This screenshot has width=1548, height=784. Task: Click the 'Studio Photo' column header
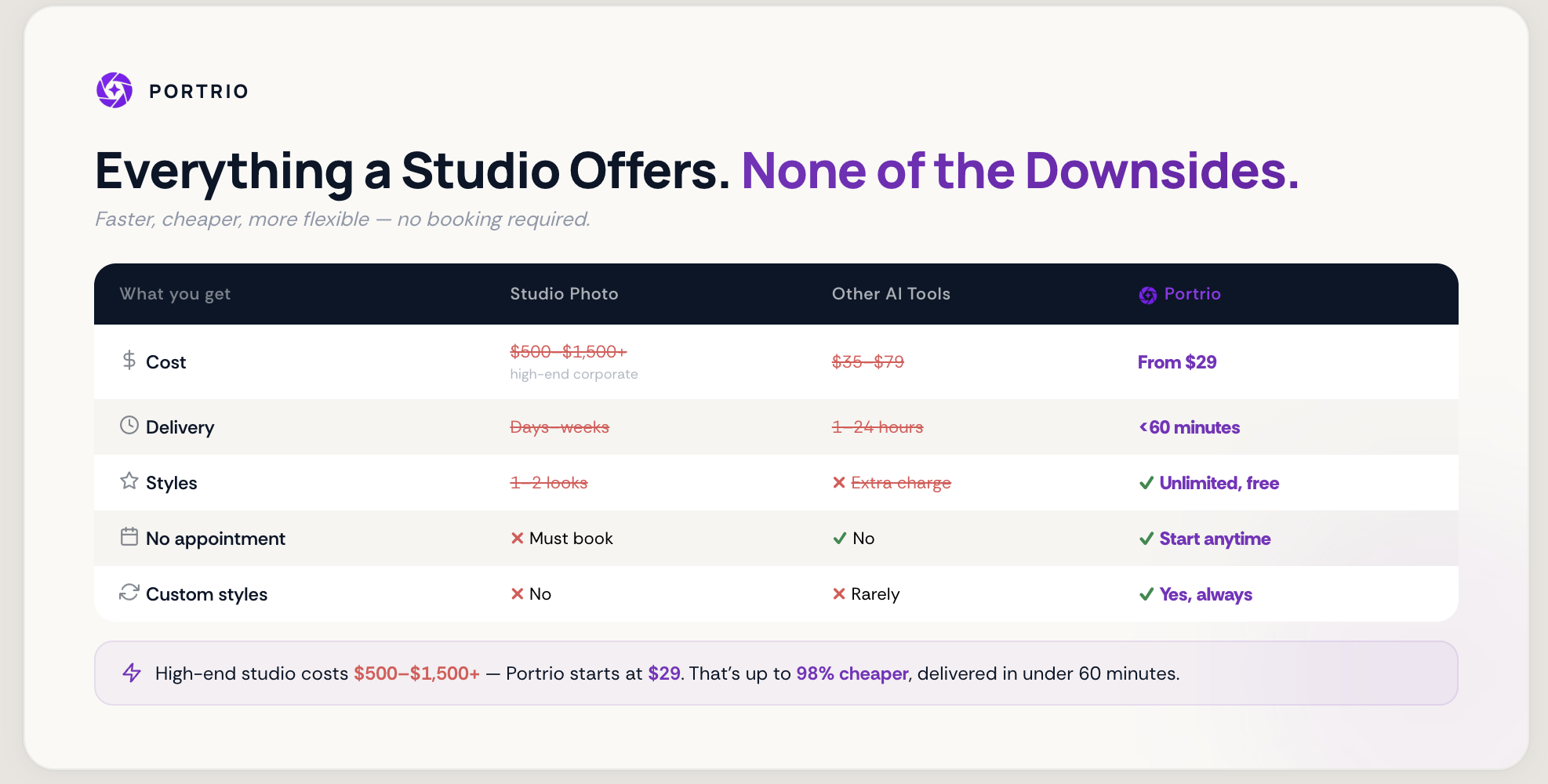(x=564, y=294)
